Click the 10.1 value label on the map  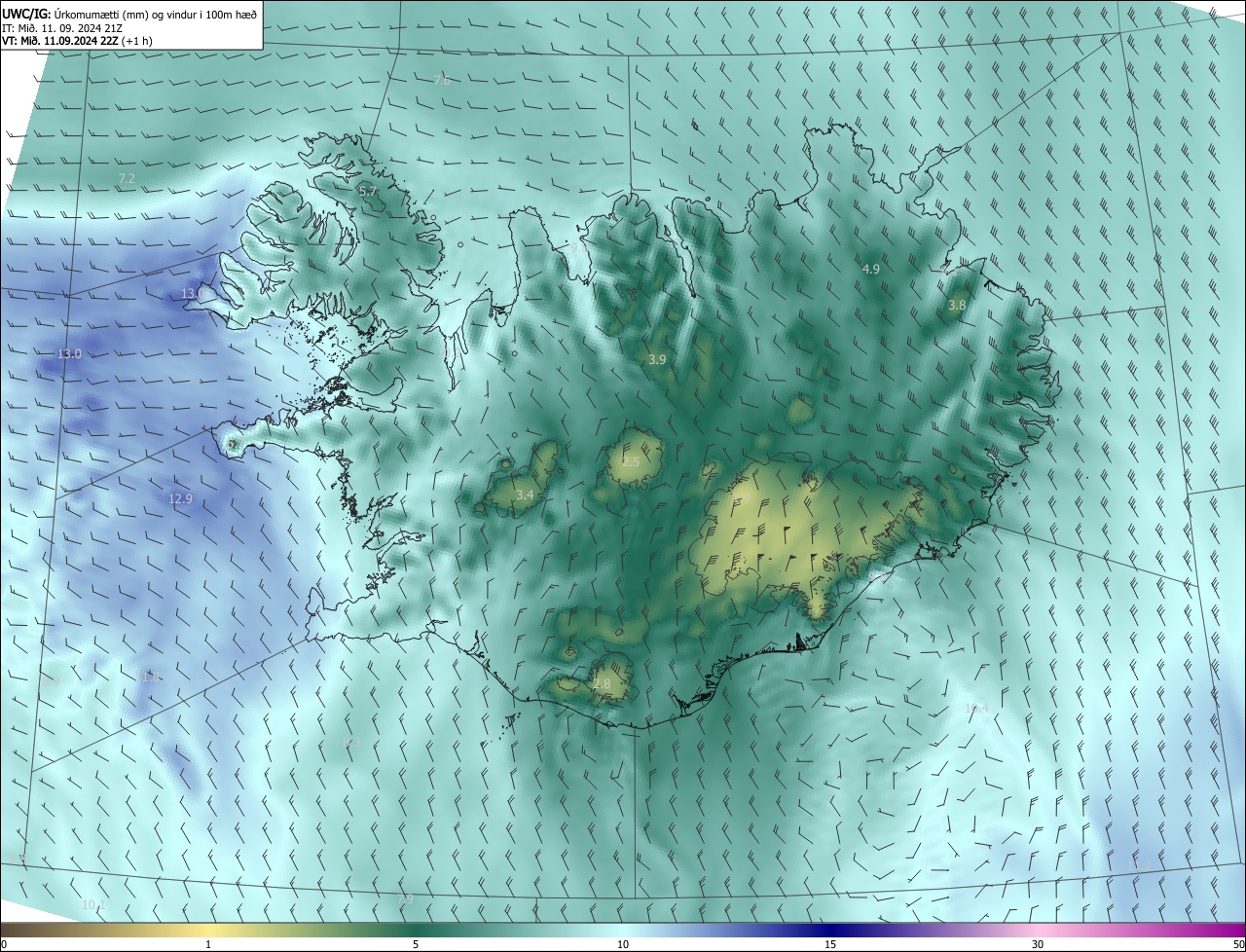pyautogui.click(x=93, y=904)
